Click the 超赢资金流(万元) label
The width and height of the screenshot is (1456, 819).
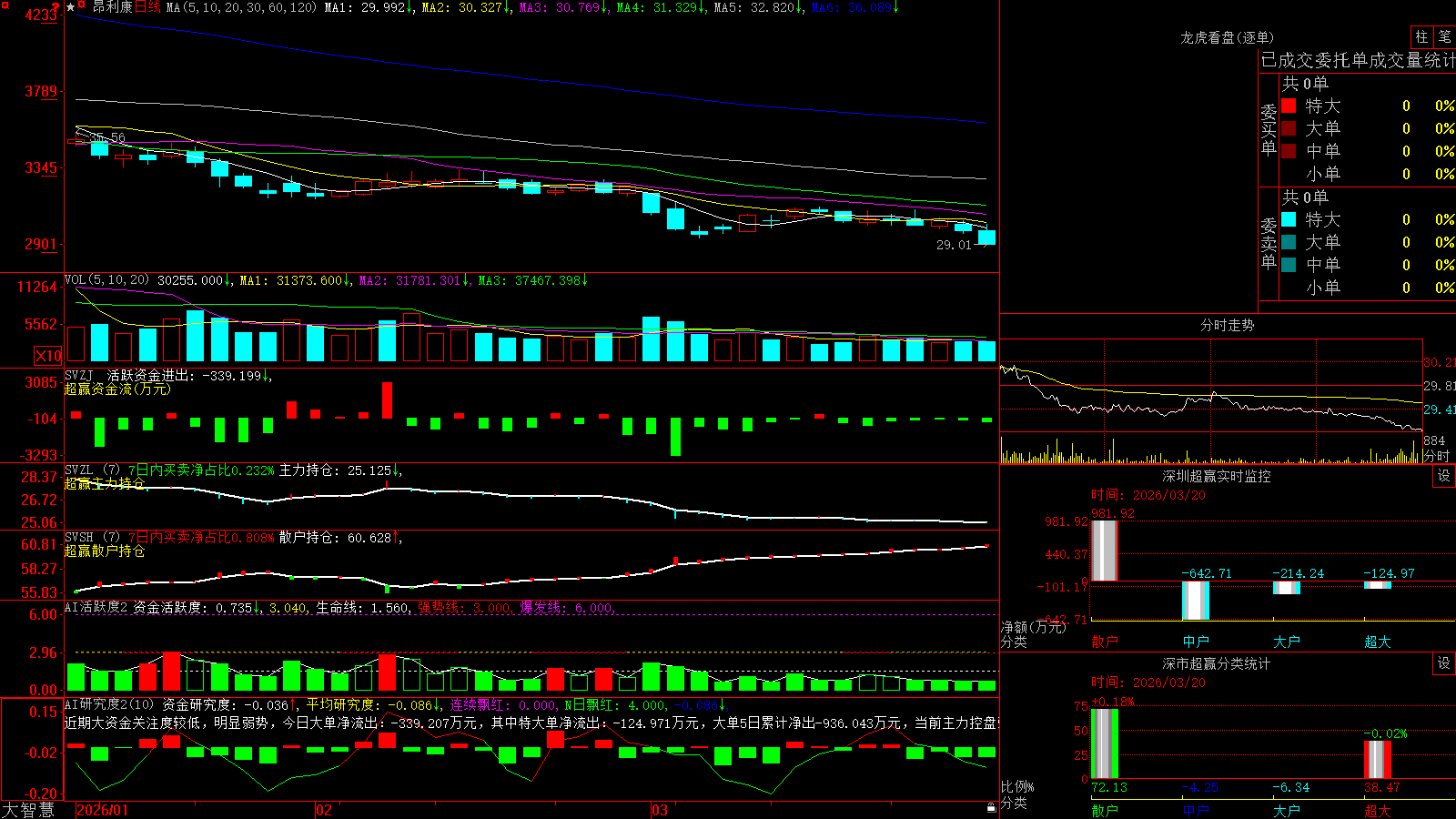click(x=117, y=389)
